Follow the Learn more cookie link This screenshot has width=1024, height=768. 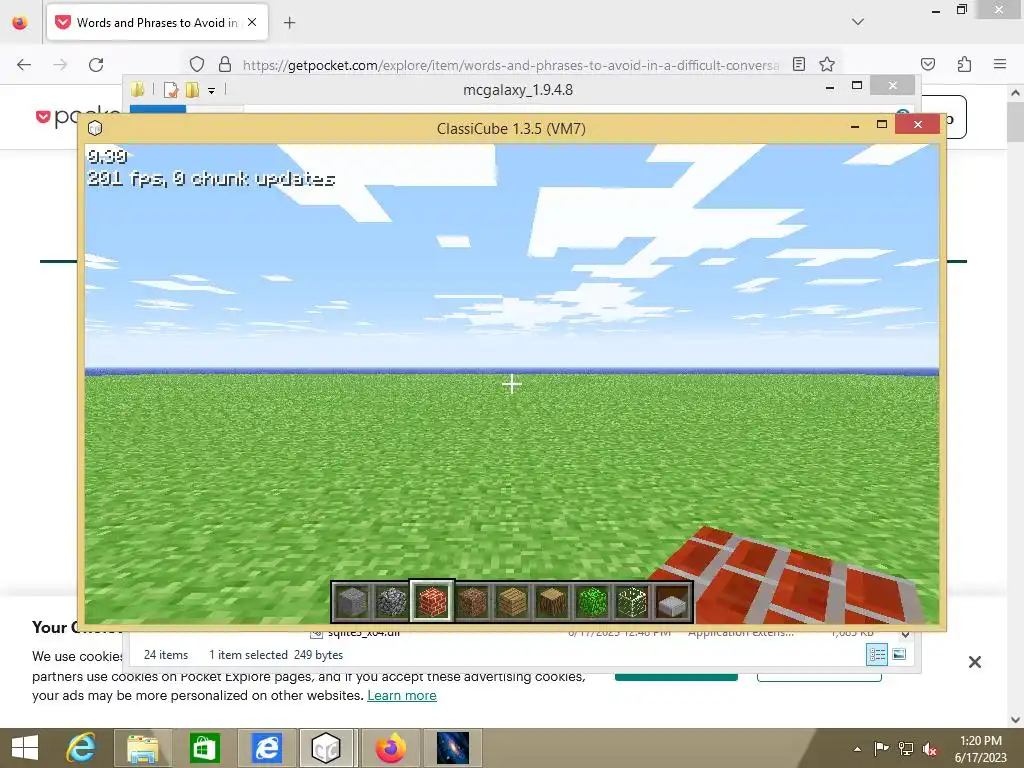[x=402, y=696]
